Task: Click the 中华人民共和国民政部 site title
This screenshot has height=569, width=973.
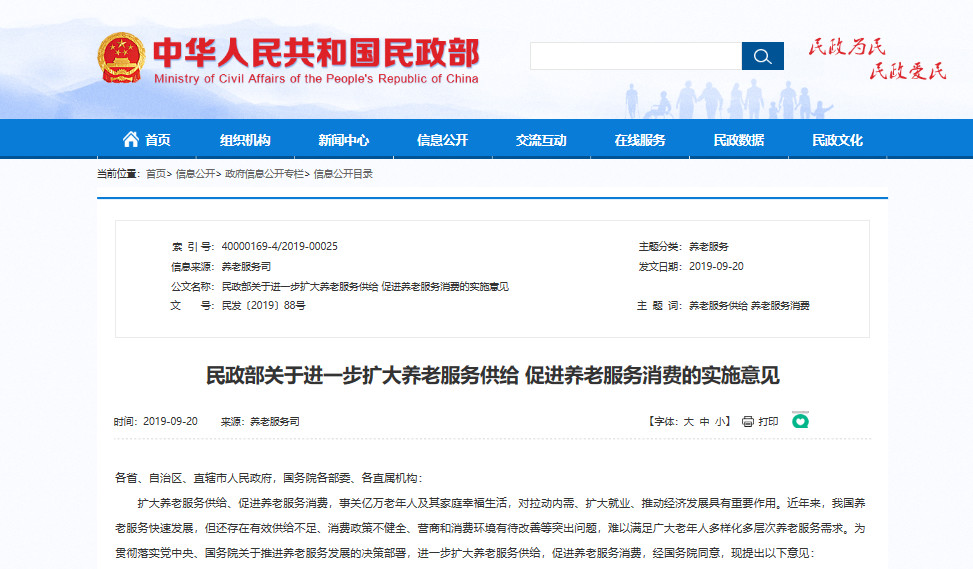Action: [316, 52]
